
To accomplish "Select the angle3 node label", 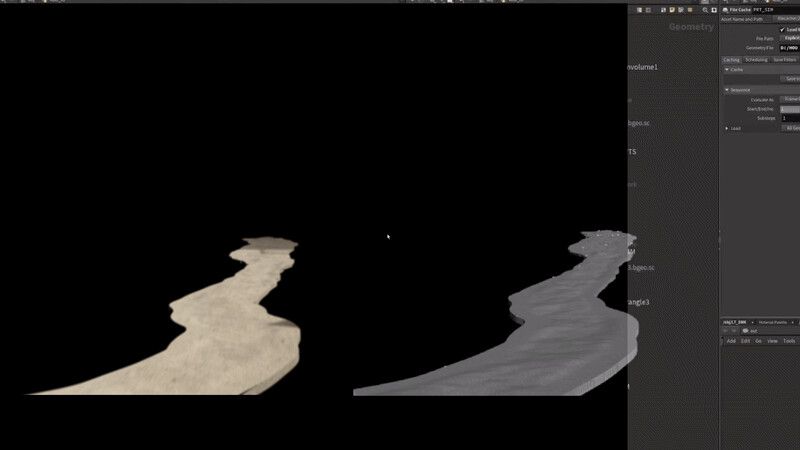I will pyautogui.click(x=639, y=303).
